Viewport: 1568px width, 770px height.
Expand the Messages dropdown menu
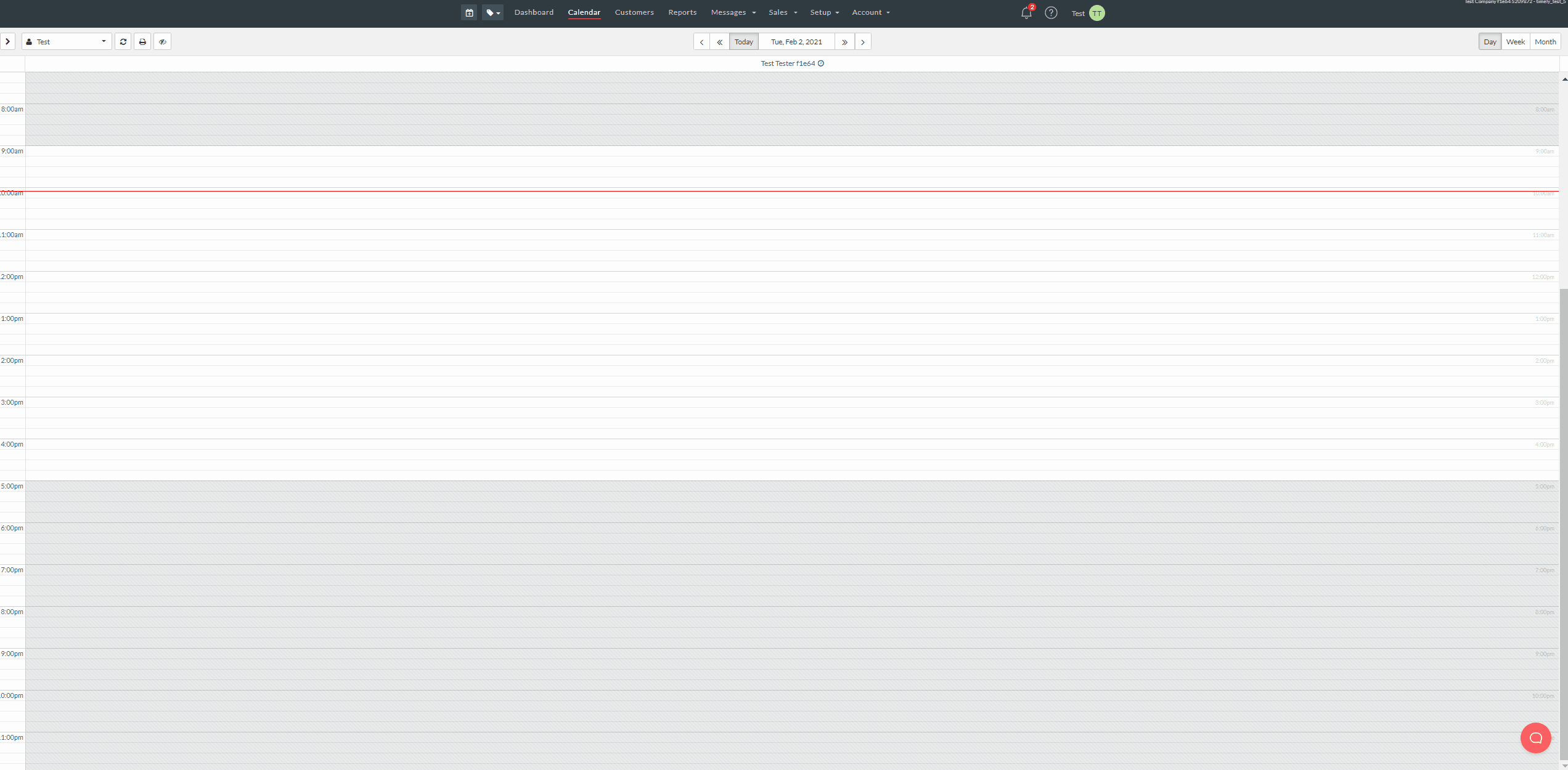tap(733, 12)
